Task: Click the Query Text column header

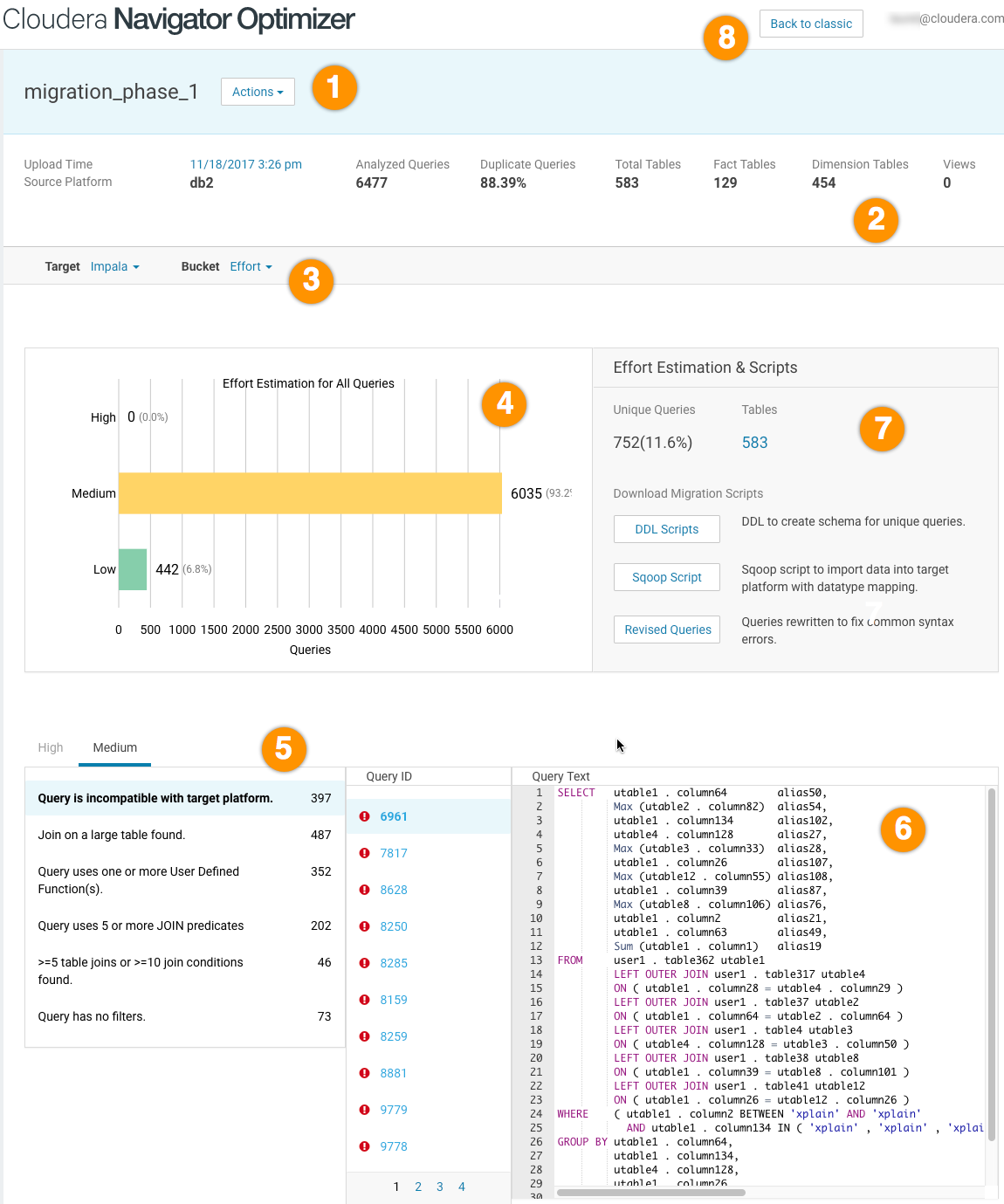Action: point(561,776)
